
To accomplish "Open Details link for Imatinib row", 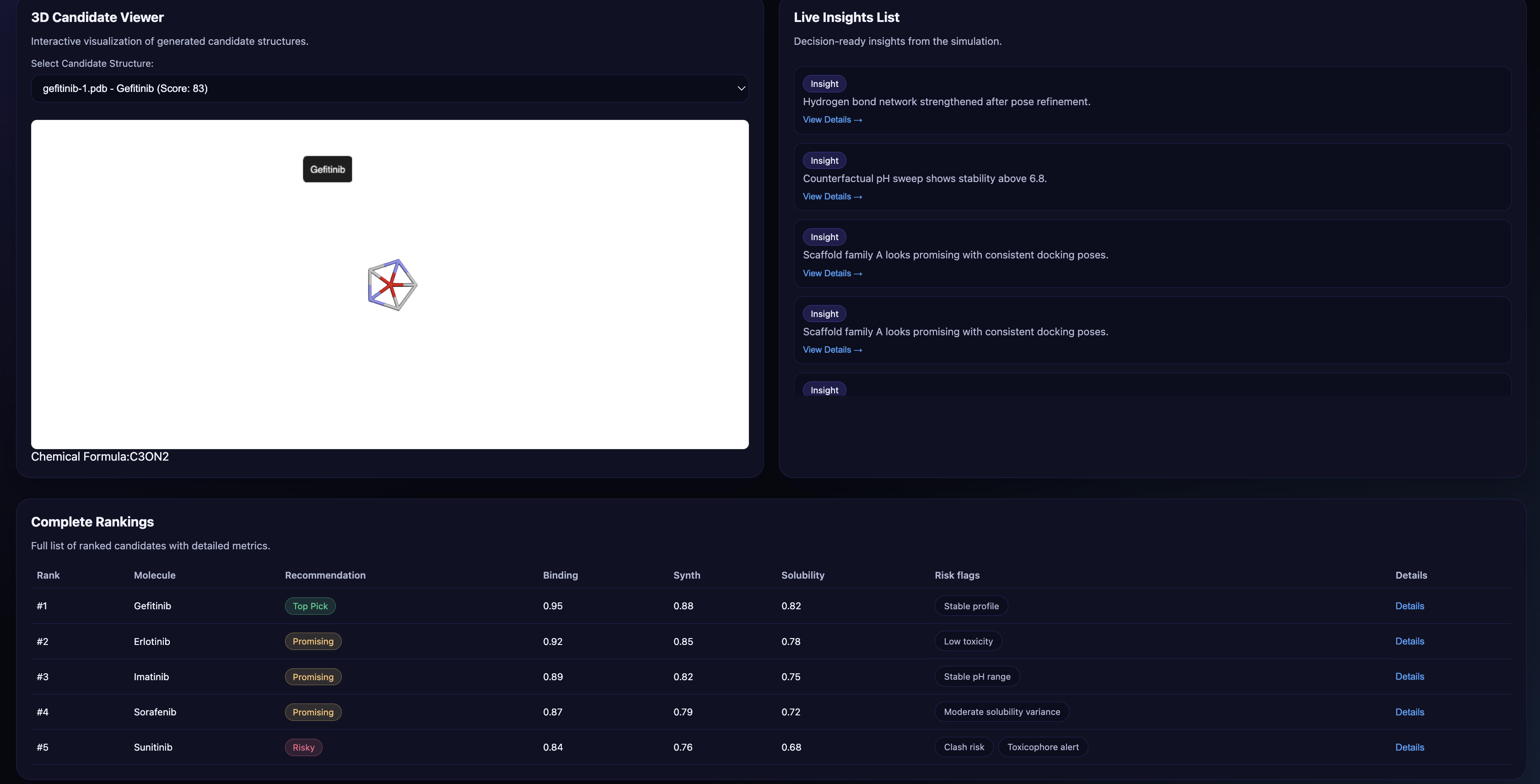I will [x=1409, y=677].
